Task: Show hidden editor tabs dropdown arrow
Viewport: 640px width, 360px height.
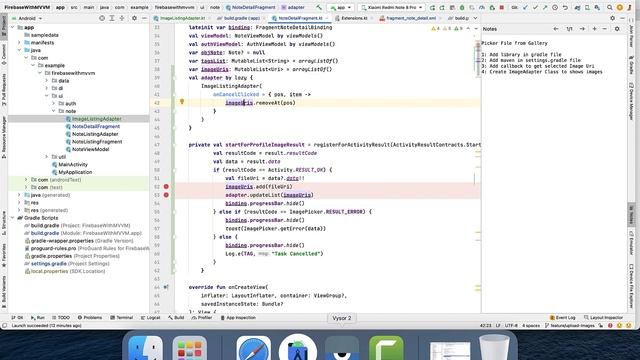Action: (475, 18)
